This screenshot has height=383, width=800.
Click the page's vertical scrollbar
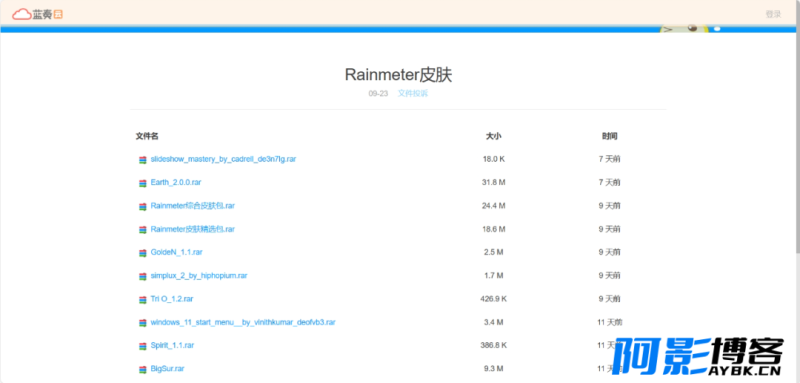tap(797, 138)
